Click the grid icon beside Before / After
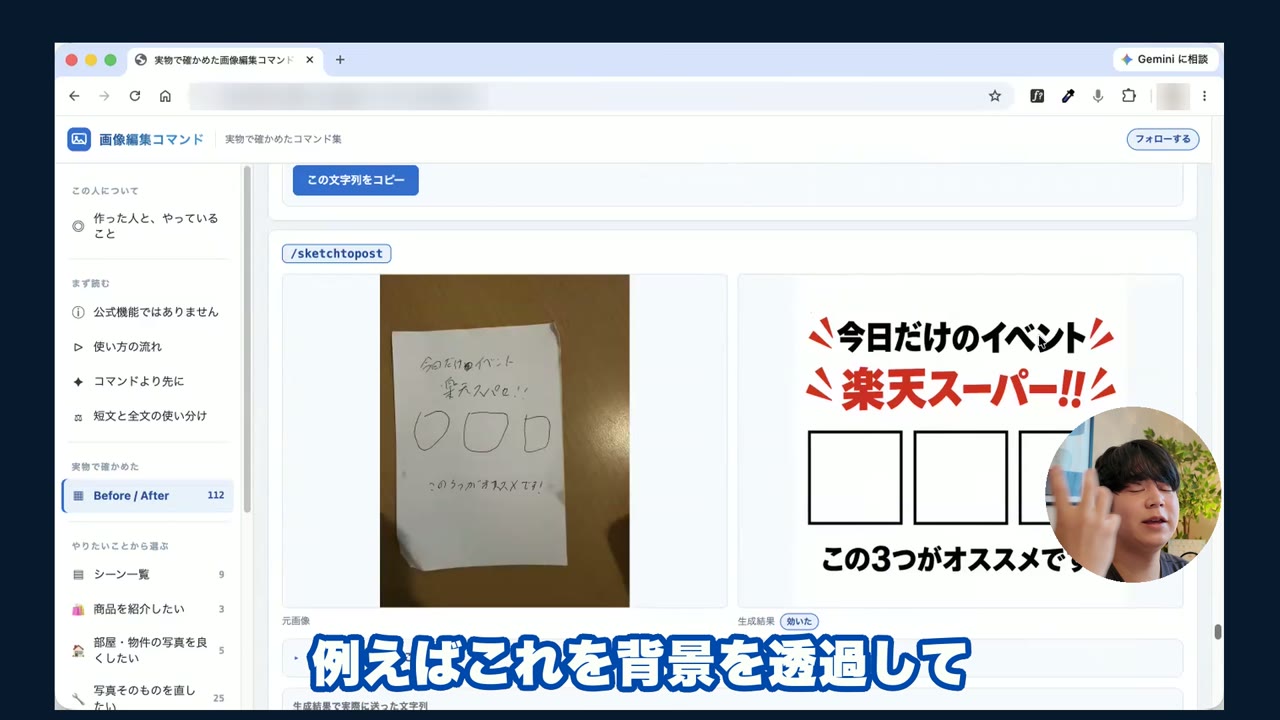This screenshot has width=1280, height=720. [78, 496]
